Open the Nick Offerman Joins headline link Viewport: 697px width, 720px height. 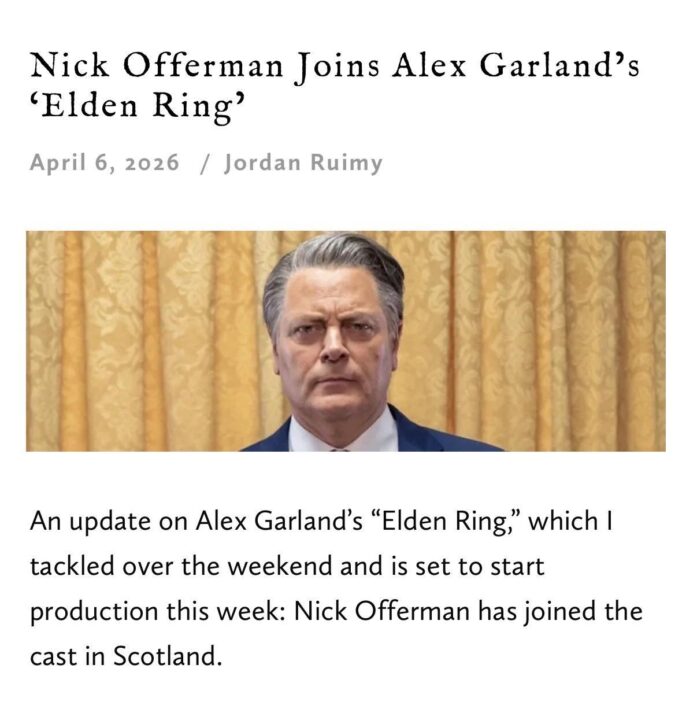click(x=335, y=85)
